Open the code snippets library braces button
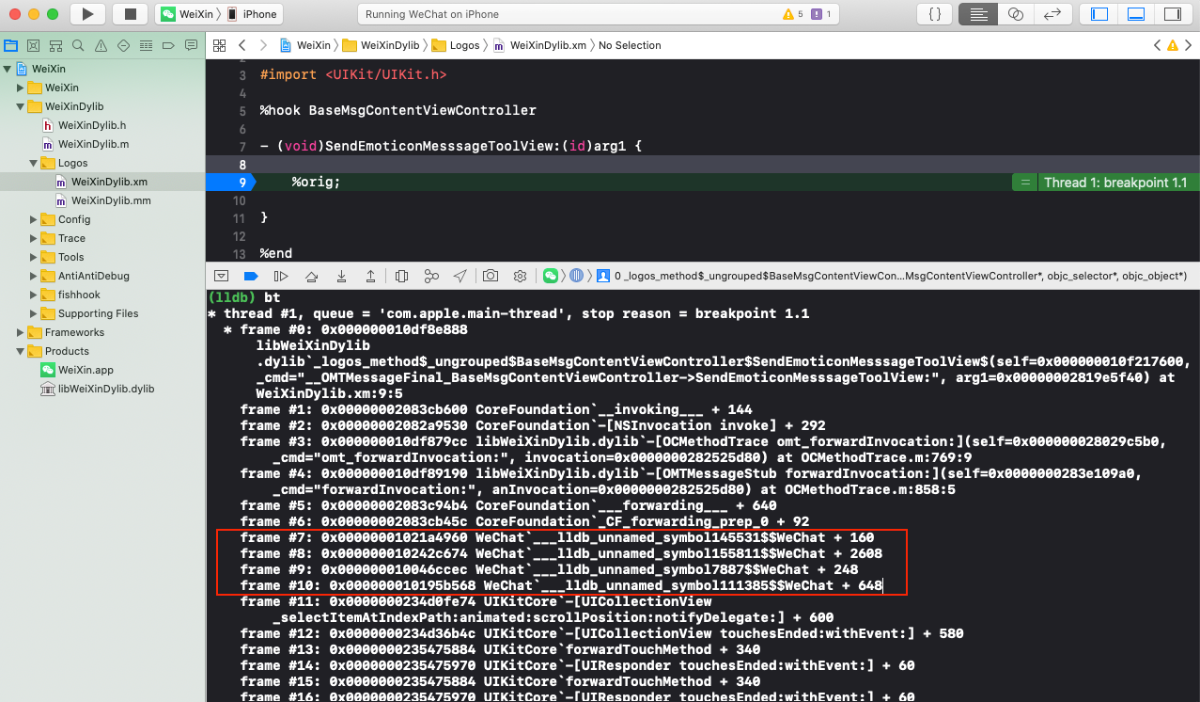The image size is (1200, 702). click(x=934, y=14)
